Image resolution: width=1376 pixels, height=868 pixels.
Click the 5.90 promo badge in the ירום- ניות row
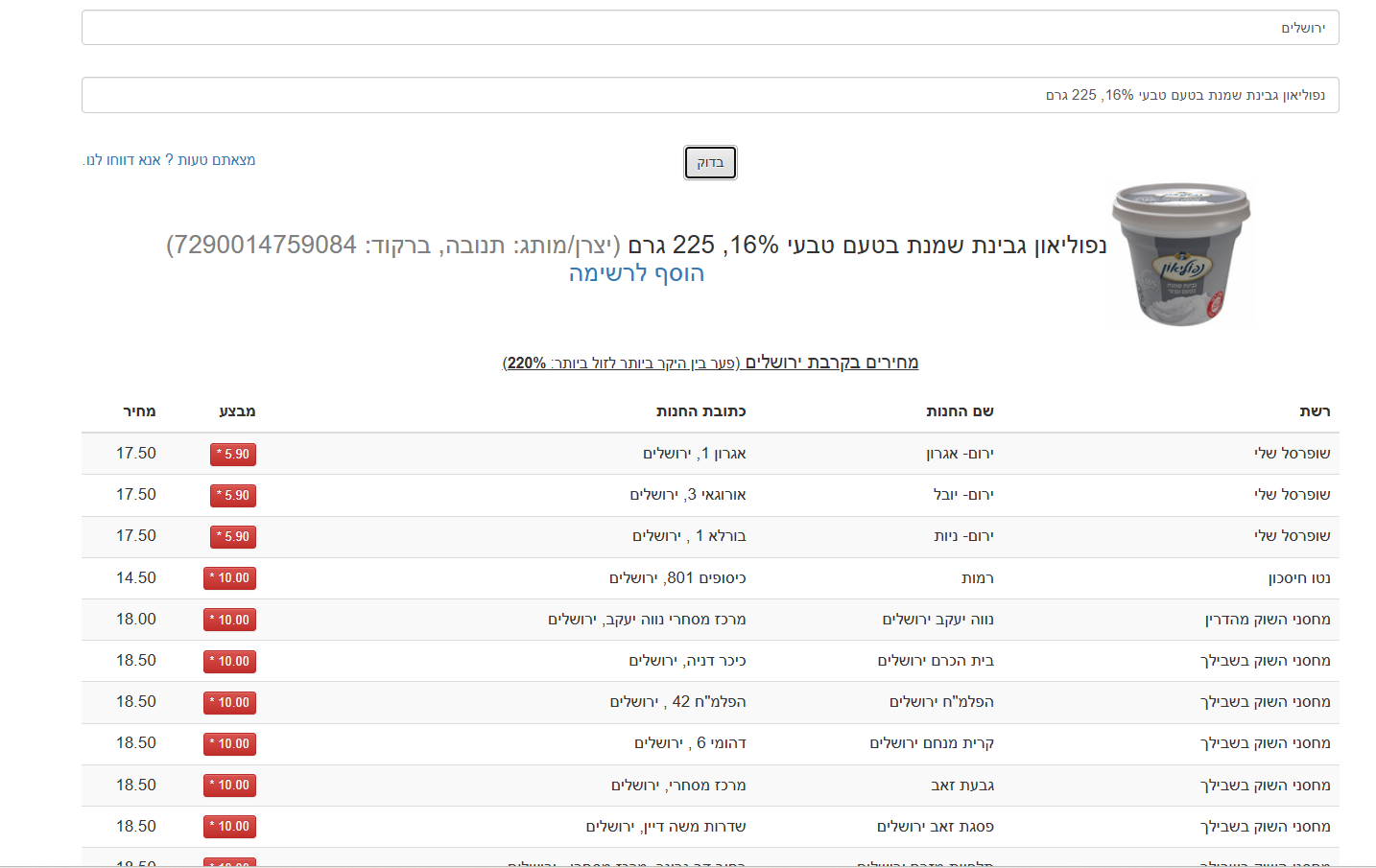tap(232, 536)
